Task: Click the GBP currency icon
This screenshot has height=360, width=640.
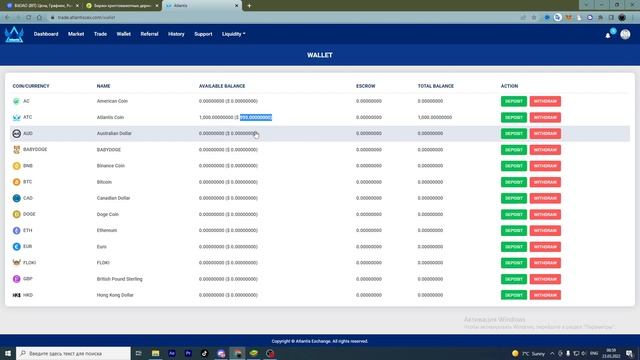Action: pos(16,279)
